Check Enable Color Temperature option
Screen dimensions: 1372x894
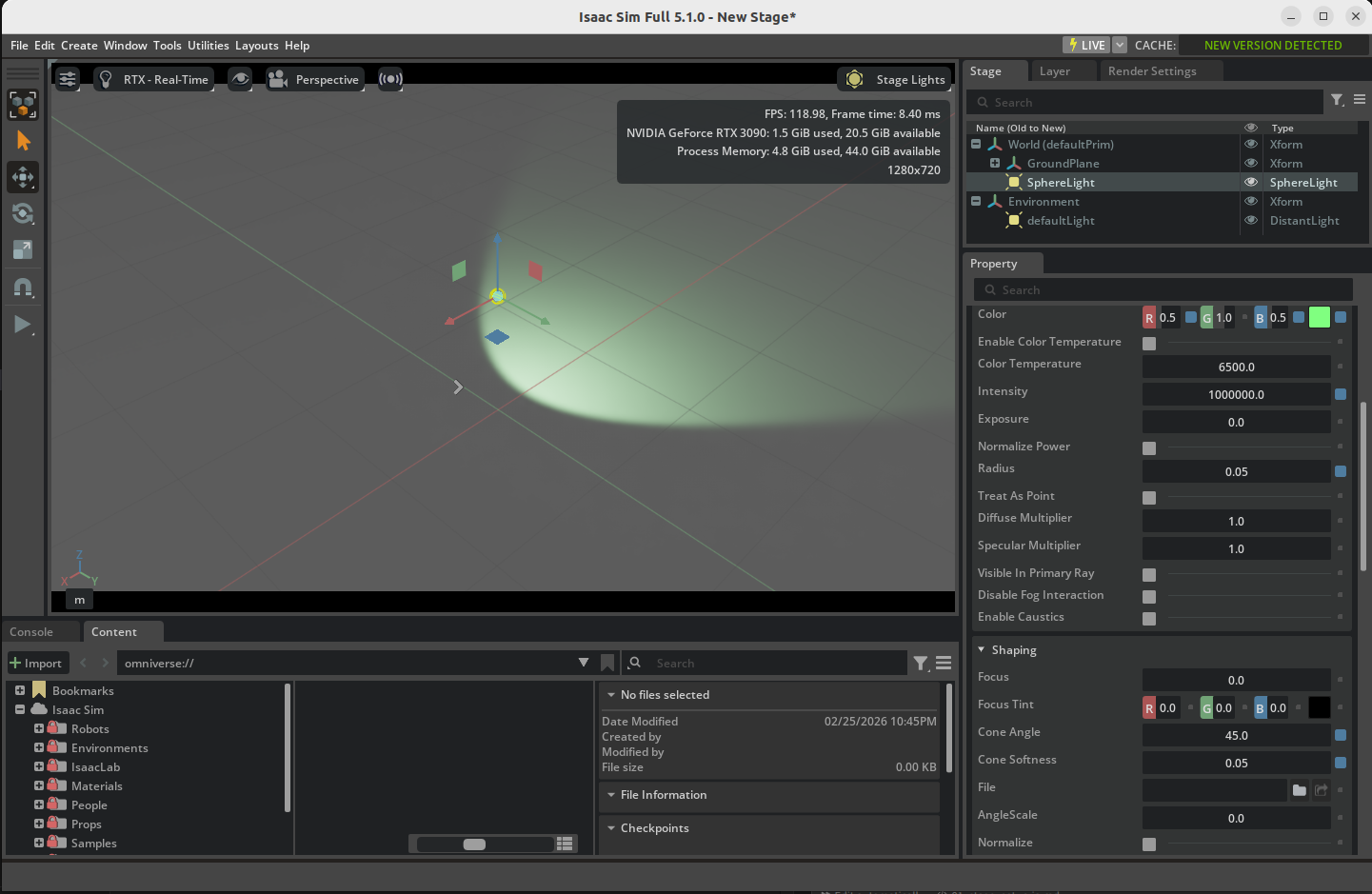[x=1149, y=343]
